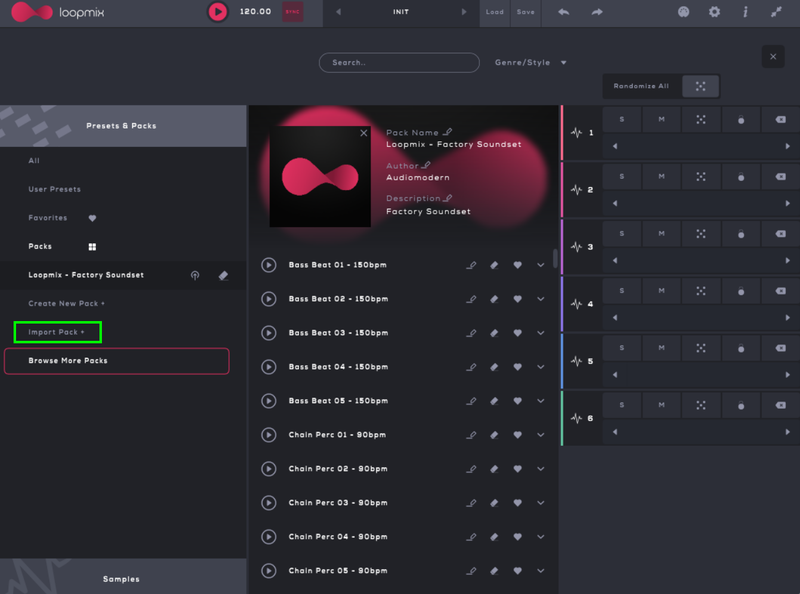The height and width of the screenshot is (594, 800).
Task: Edit pack name with pencil icon
Action: (448, 132)
